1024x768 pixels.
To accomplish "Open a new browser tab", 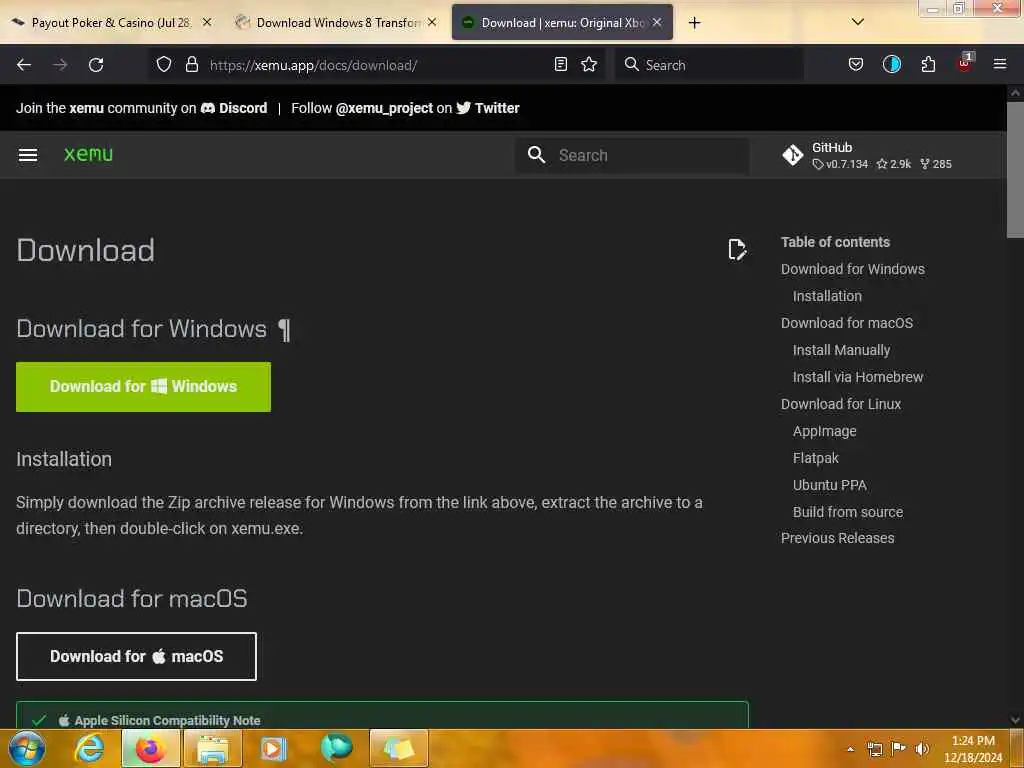I will (694, 23).
